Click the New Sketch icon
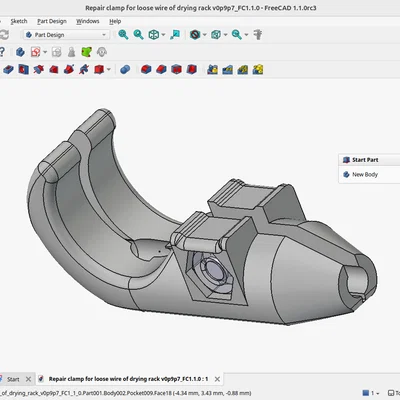This screenshot has width=400, height=400. [35, 52]
